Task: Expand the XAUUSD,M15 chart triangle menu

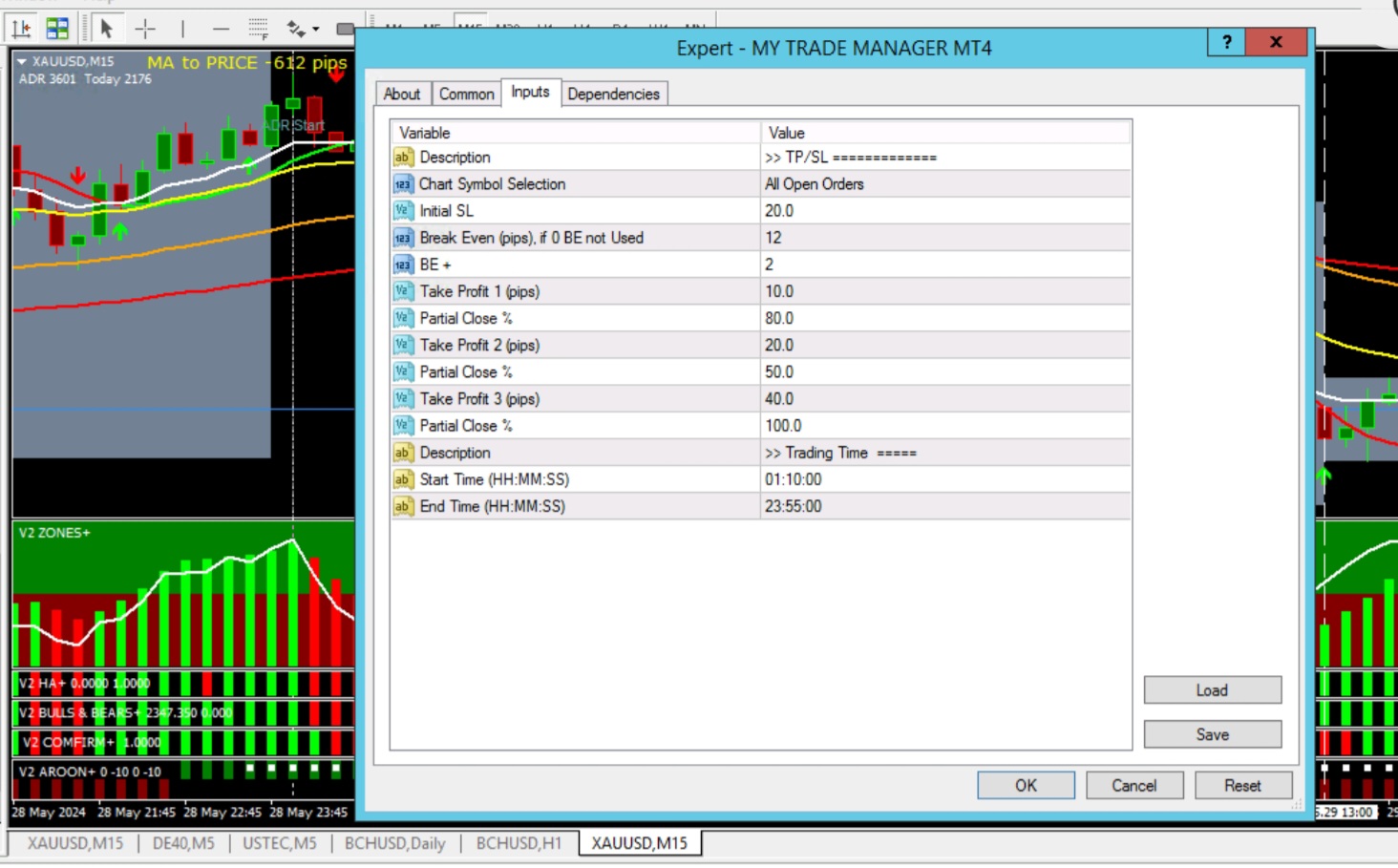Action: (x=22, y=61)
